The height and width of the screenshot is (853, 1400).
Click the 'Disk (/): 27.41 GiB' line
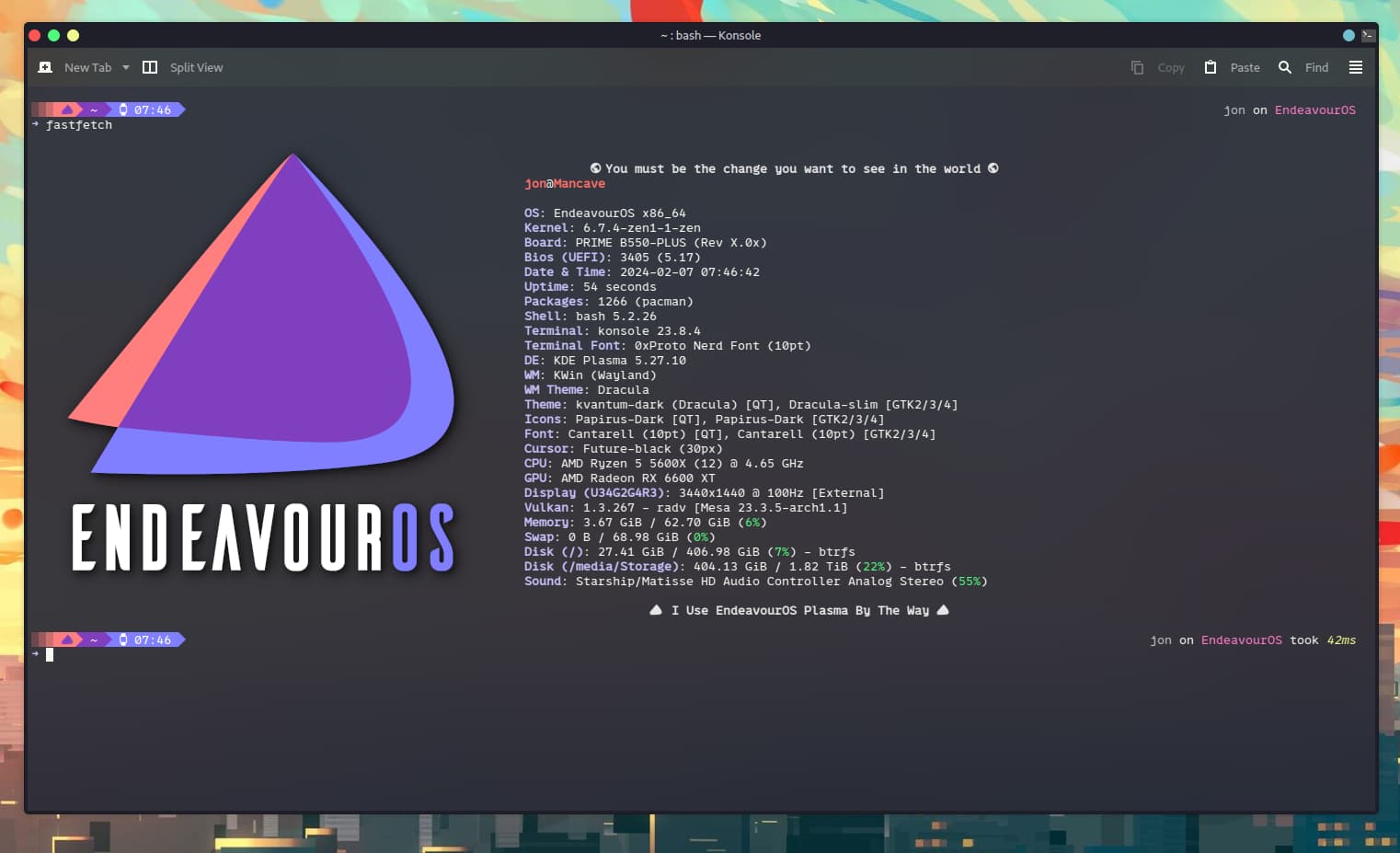[690, 552]
